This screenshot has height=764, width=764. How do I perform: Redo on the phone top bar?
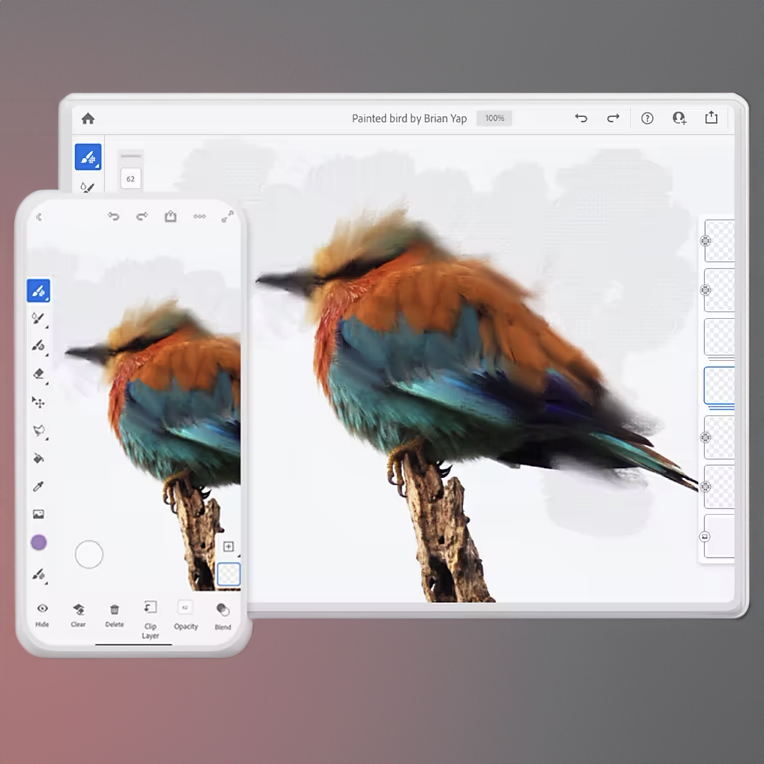[x=142, y=216]
